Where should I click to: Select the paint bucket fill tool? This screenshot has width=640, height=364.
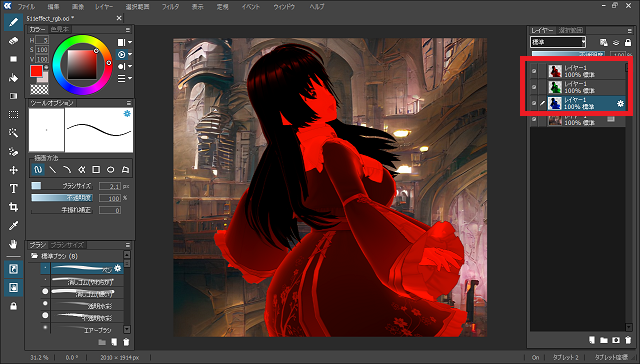pyautogui.click(x=13, y=78)
